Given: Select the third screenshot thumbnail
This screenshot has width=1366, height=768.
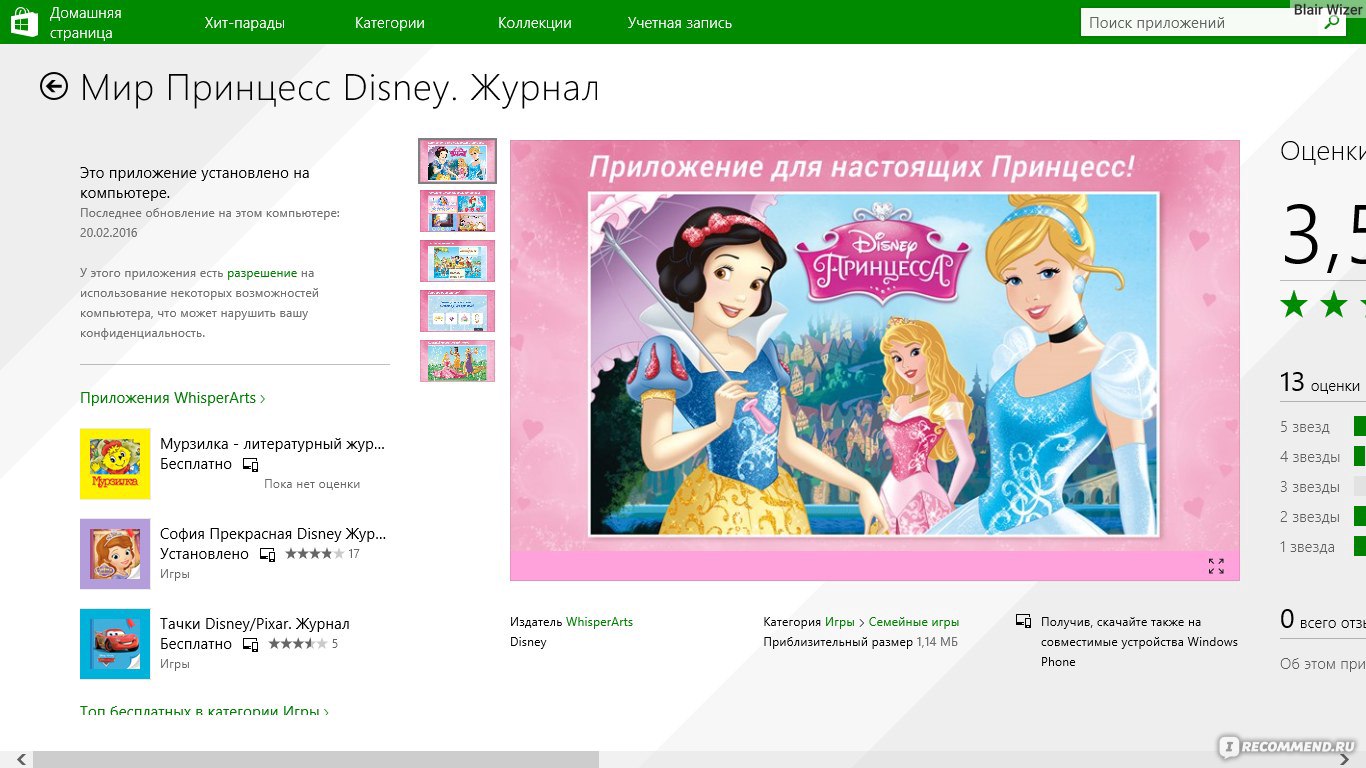Looking at the screenshot, I should point(457,261).
